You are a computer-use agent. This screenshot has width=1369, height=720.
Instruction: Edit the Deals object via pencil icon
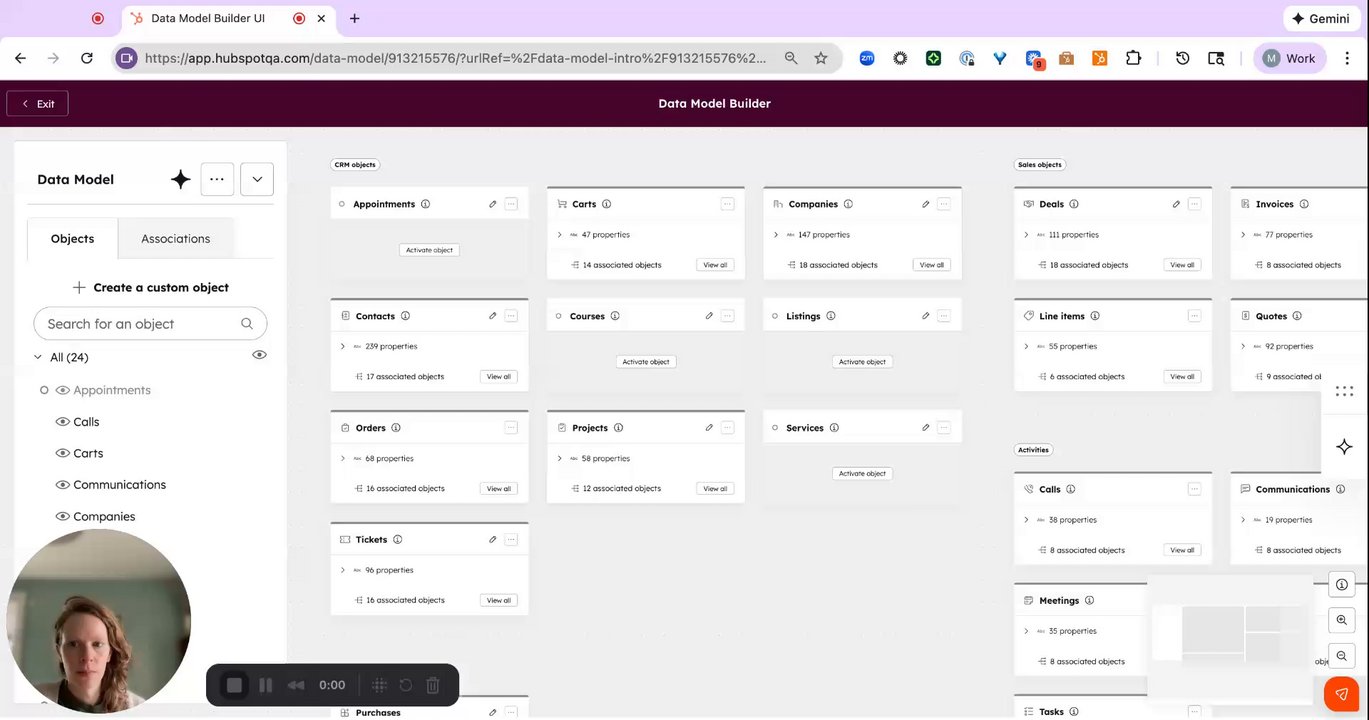(x=1176, y=204)
